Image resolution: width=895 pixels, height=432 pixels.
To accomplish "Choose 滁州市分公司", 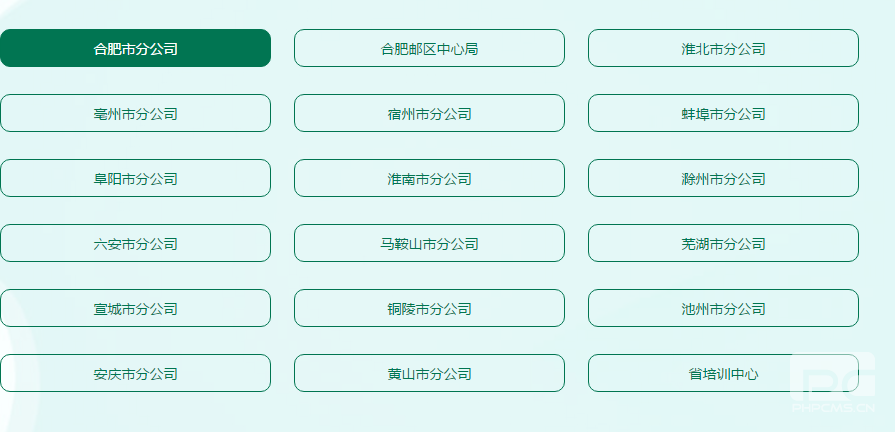I will click(x=723, y=178).
